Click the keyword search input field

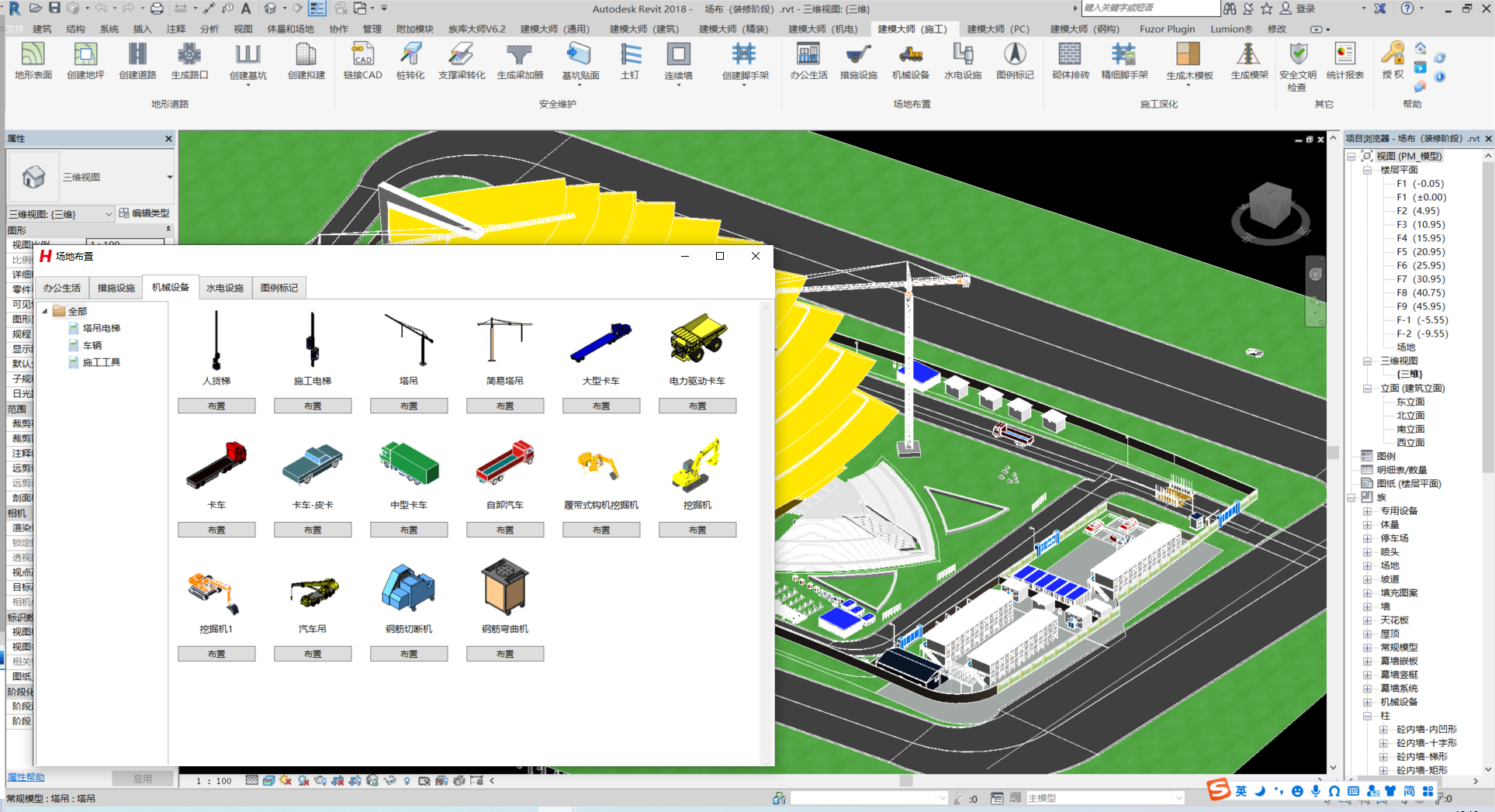pyautogui.click(x=1150, y=8)
